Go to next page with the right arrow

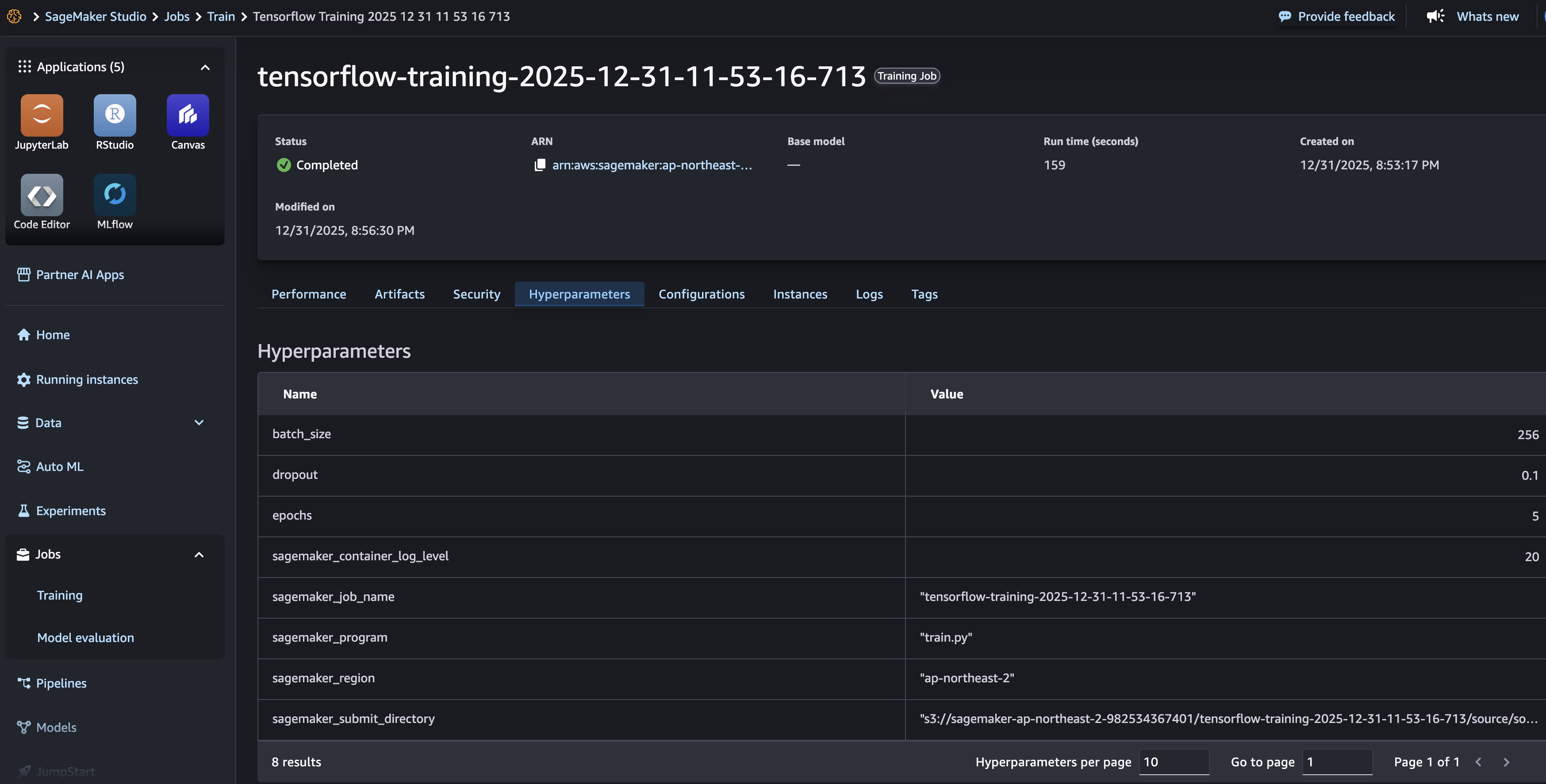coord(1506,762)
